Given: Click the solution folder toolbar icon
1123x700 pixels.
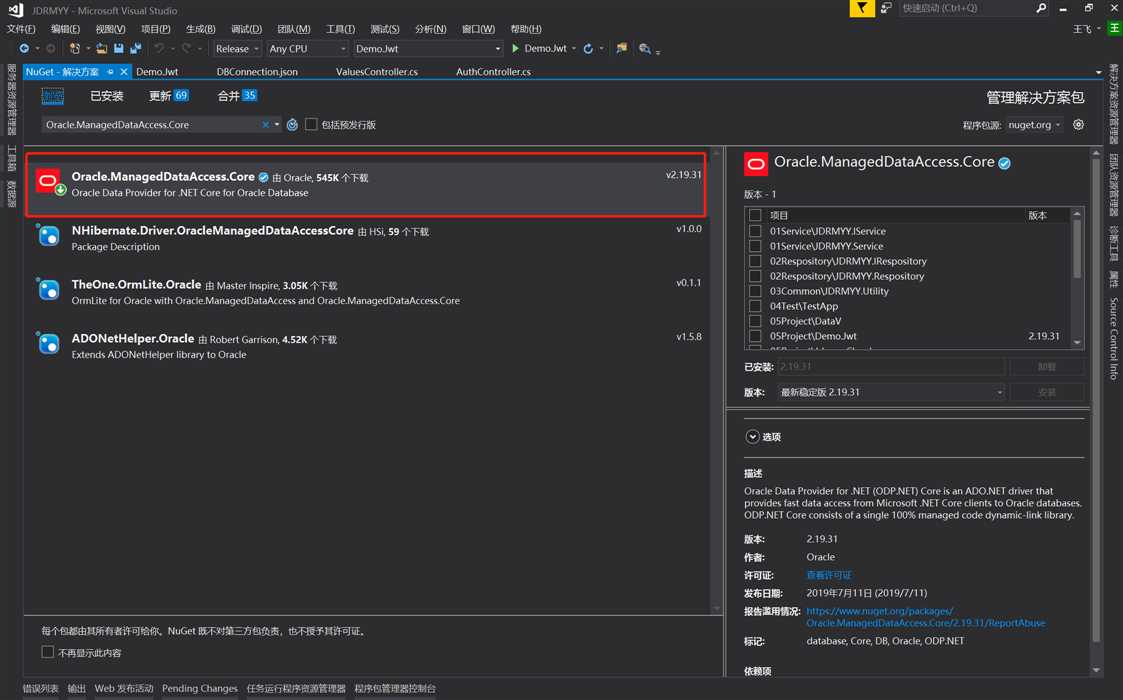Looking at the screenshot, I should 622,49.
